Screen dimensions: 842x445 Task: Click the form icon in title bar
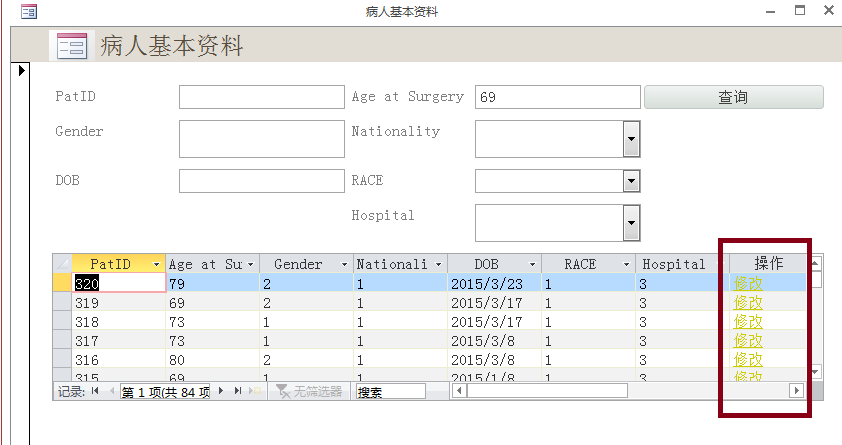[29, 12]
